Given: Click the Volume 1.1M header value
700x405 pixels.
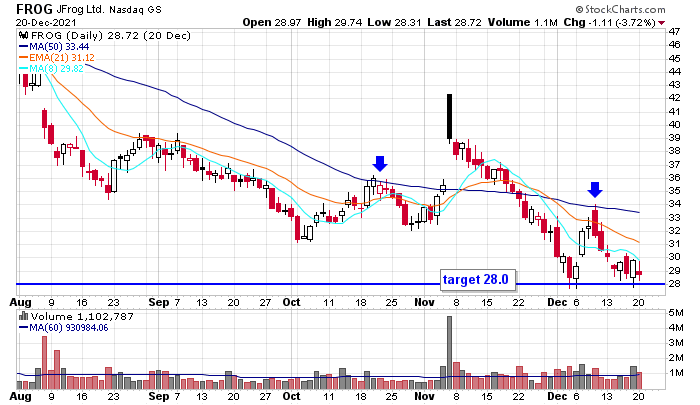Looking at the screenshot, I should (x=523, y=22).
